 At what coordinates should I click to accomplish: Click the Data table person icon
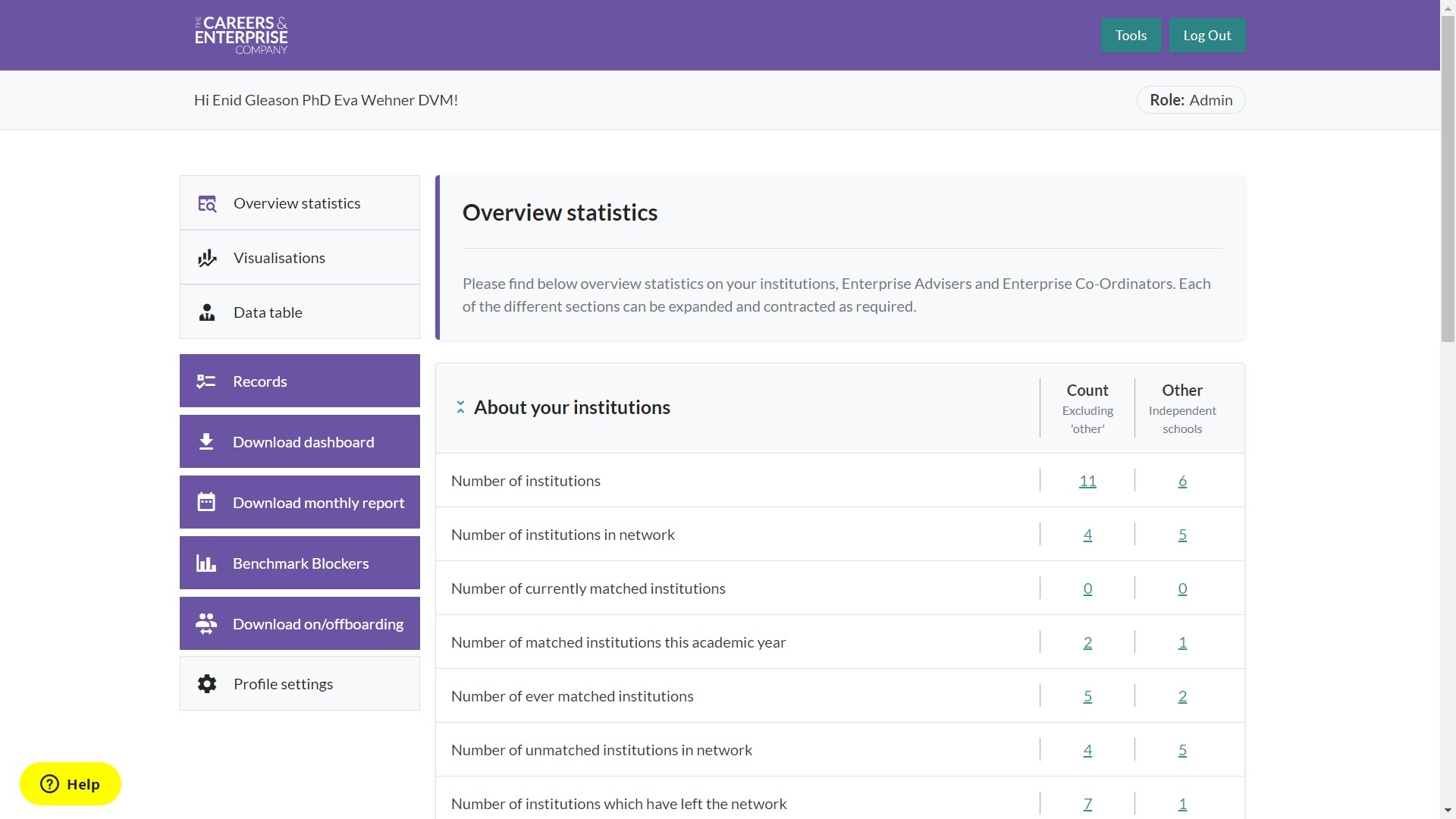tap(207, 312)
